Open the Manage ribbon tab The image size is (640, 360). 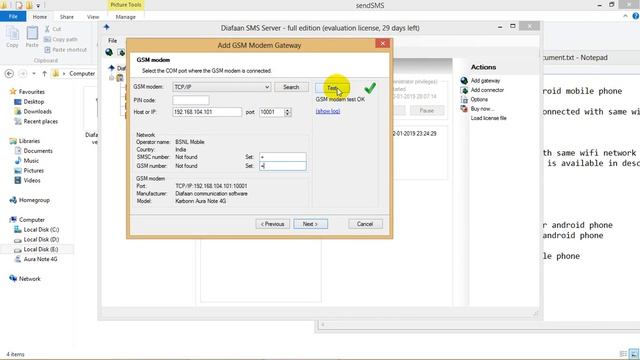126,17
